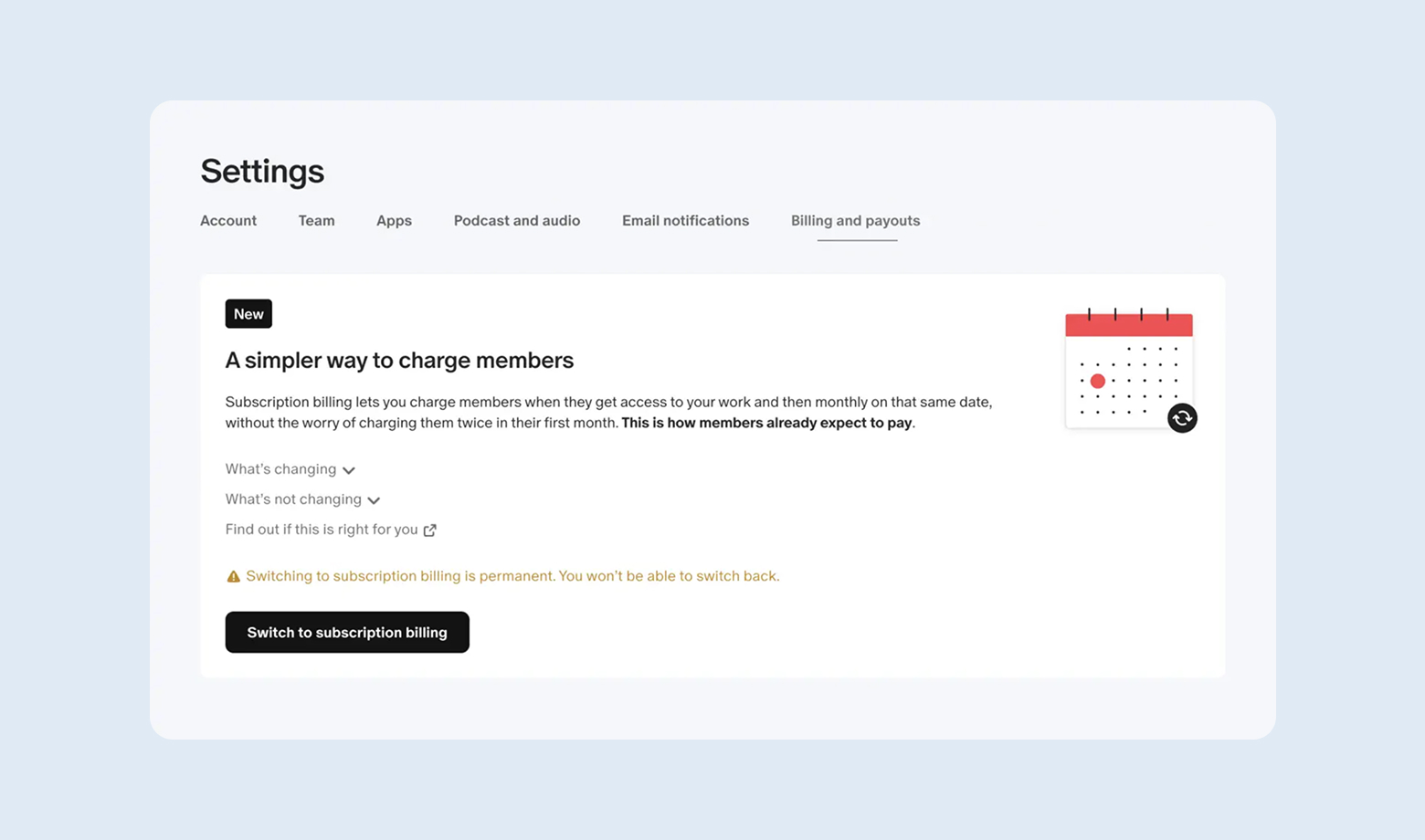
Task: Open the Account settings tab
Action: coord(228,221)
